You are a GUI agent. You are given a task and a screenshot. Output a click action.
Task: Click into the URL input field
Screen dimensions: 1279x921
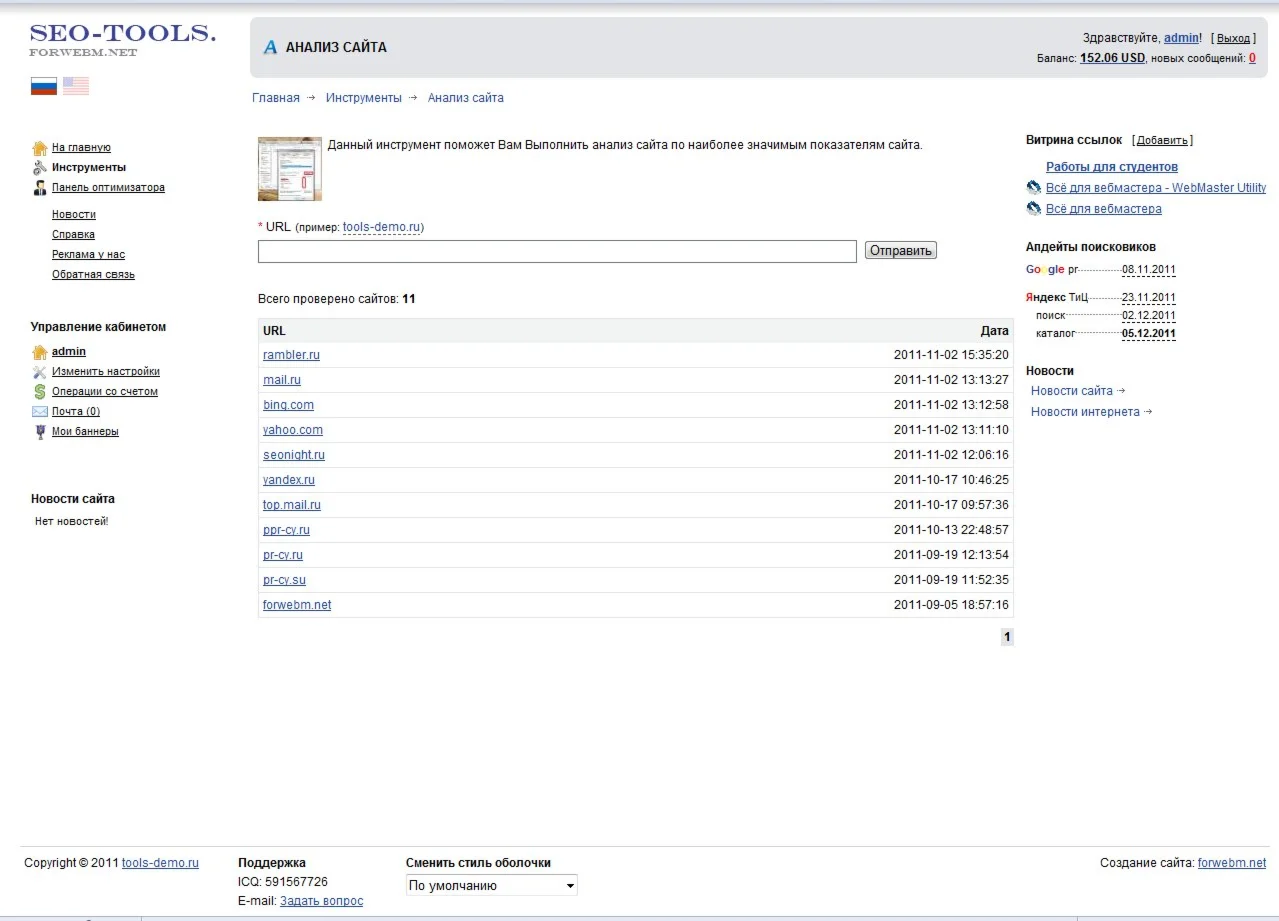557,251
